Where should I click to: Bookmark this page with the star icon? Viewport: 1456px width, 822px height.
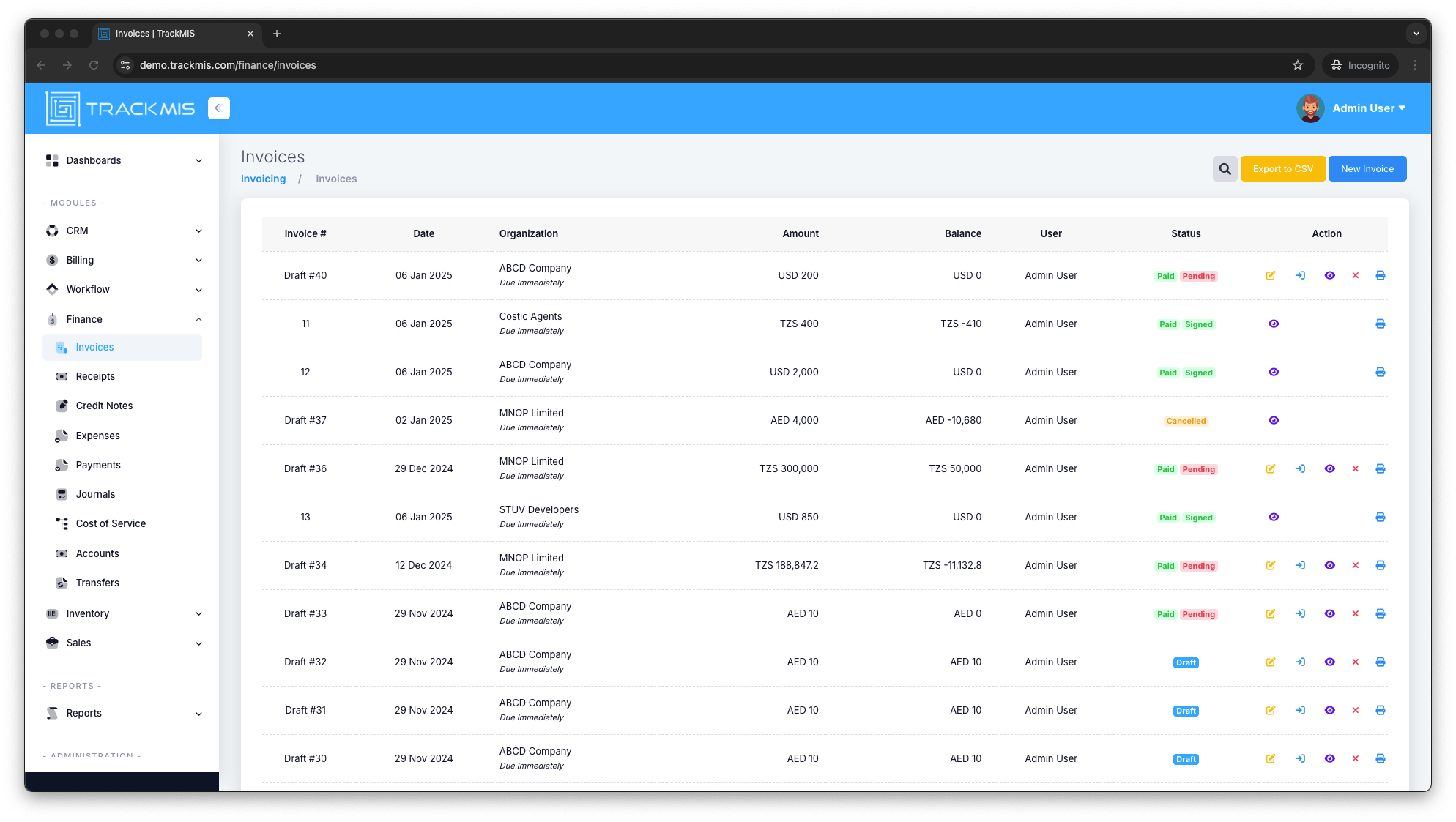1298,65
